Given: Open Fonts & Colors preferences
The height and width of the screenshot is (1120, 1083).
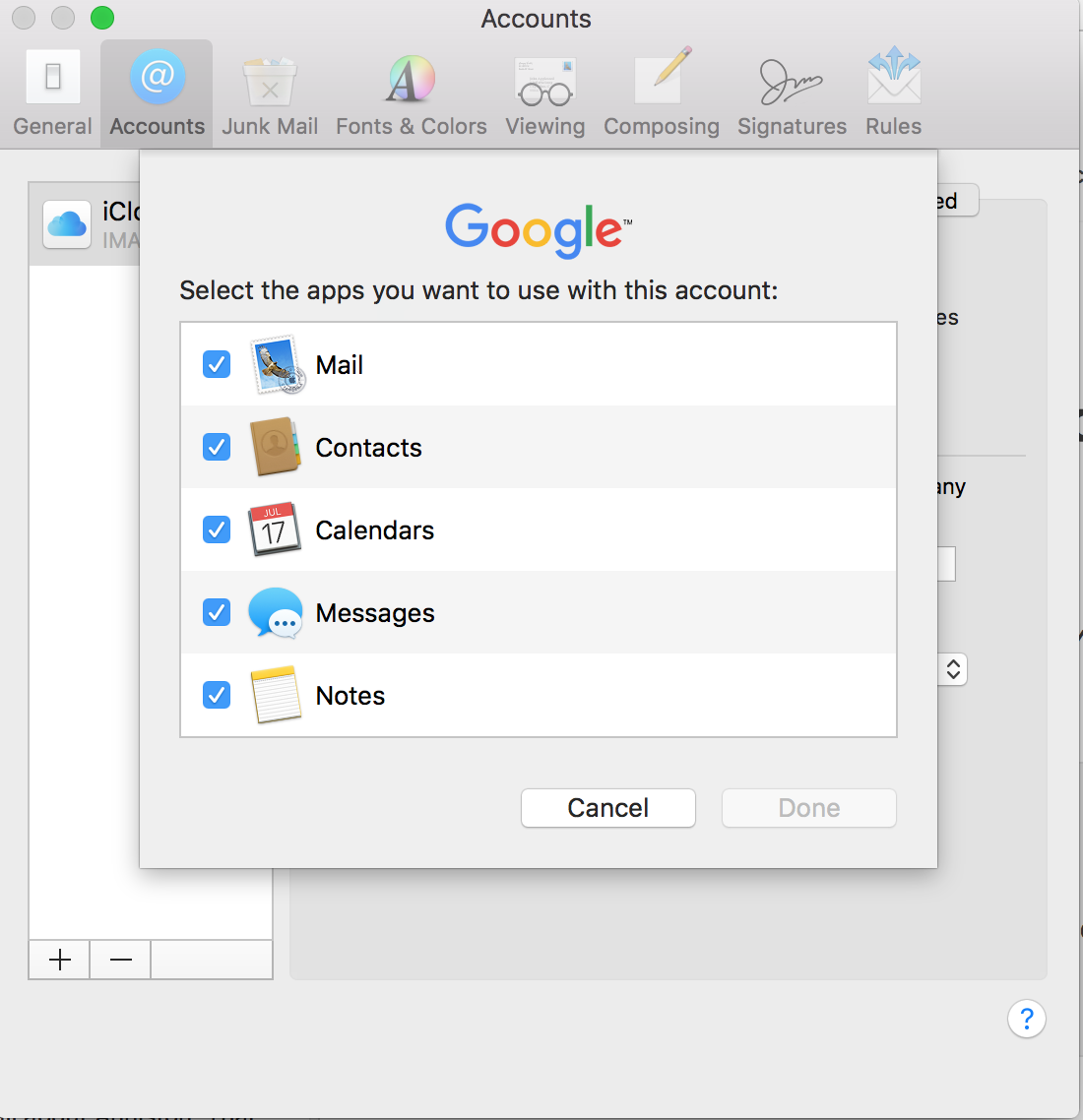Looking at the screenshot, I should 412,93.
